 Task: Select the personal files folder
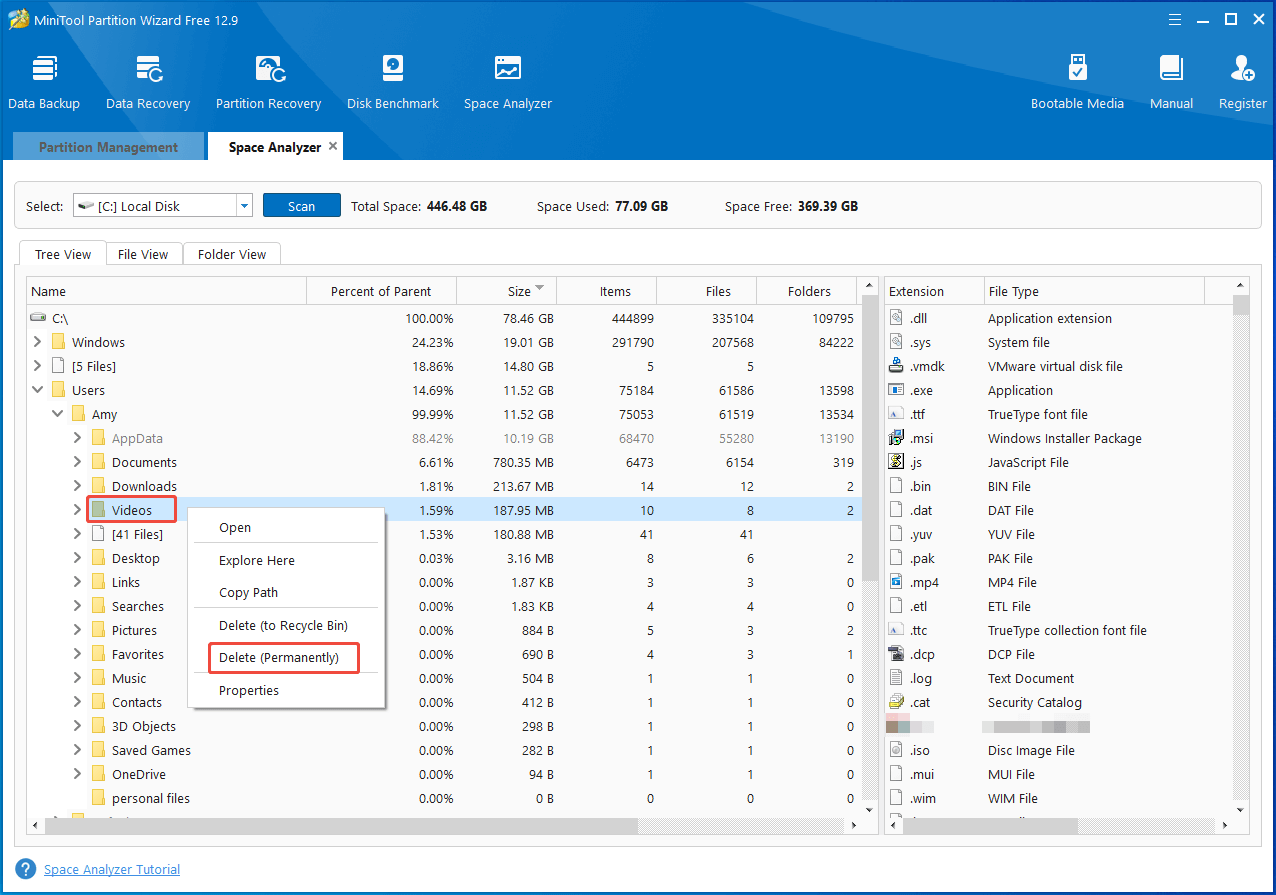[444, 798]
